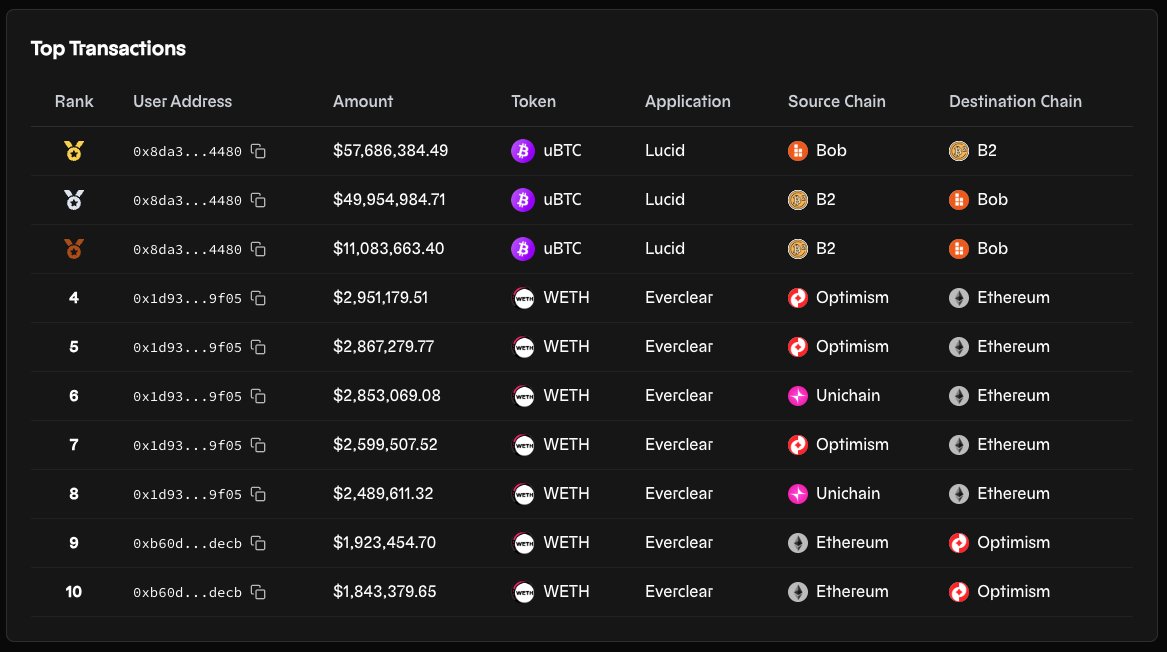
Task: Copy address in the $11,083,663.40 row
Action: coord(258,249)
